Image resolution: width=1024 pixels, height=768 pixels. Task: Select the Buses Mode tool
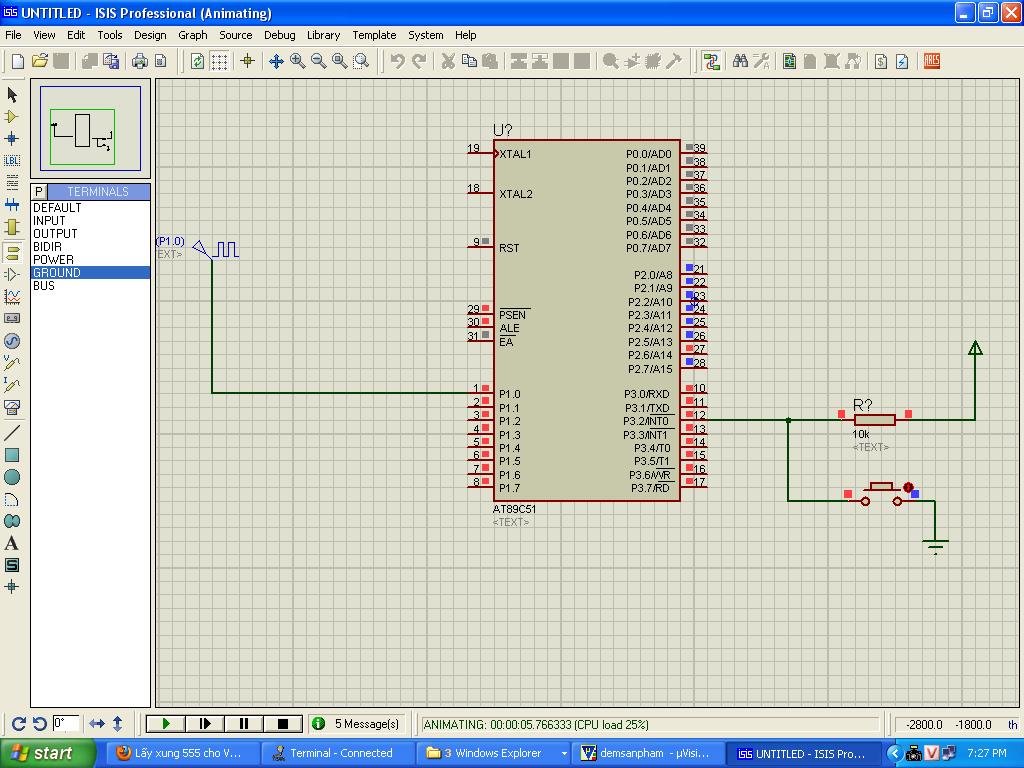(x=12, y=204)
